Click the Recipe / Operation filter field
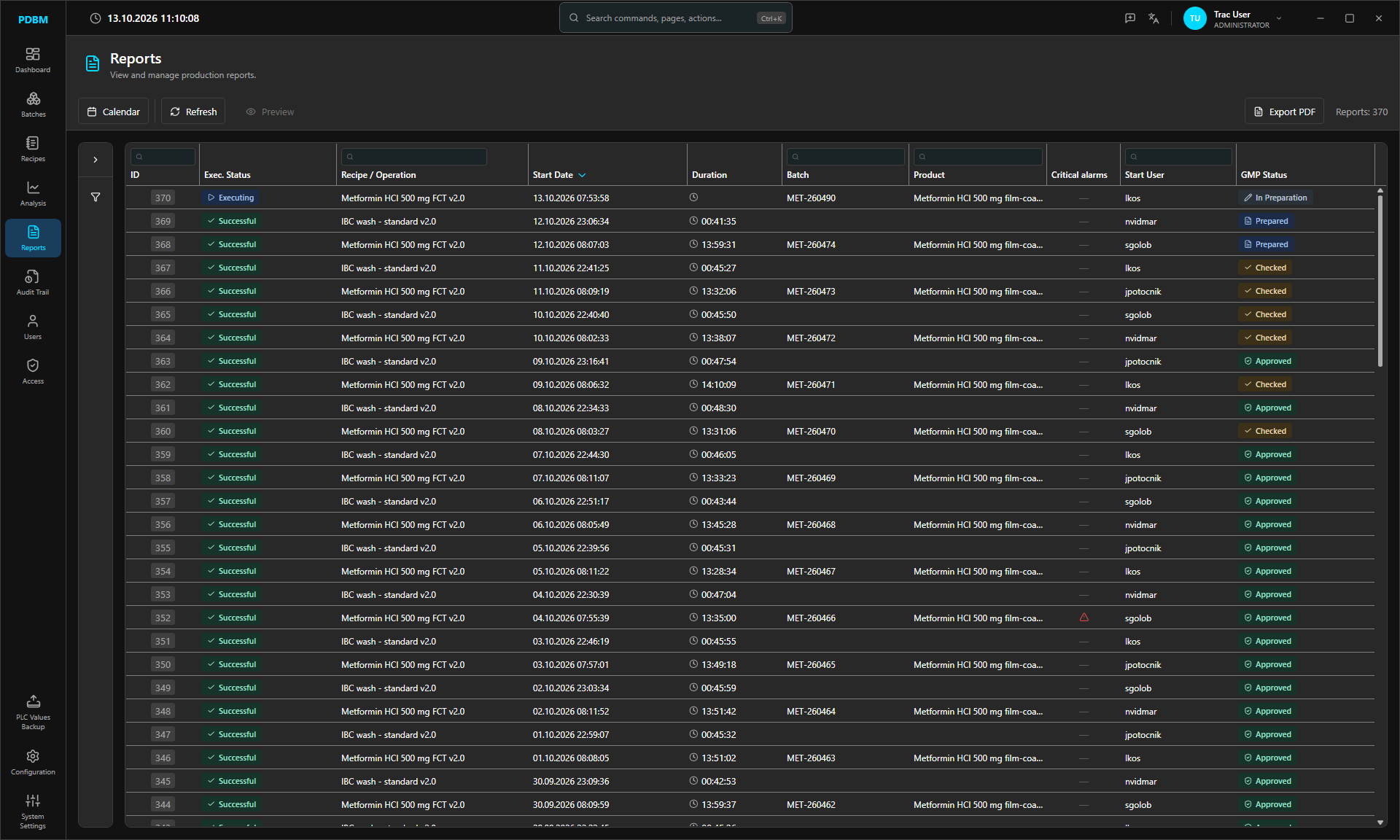This screenshot has height=840, width=1400. click(414, 157)
